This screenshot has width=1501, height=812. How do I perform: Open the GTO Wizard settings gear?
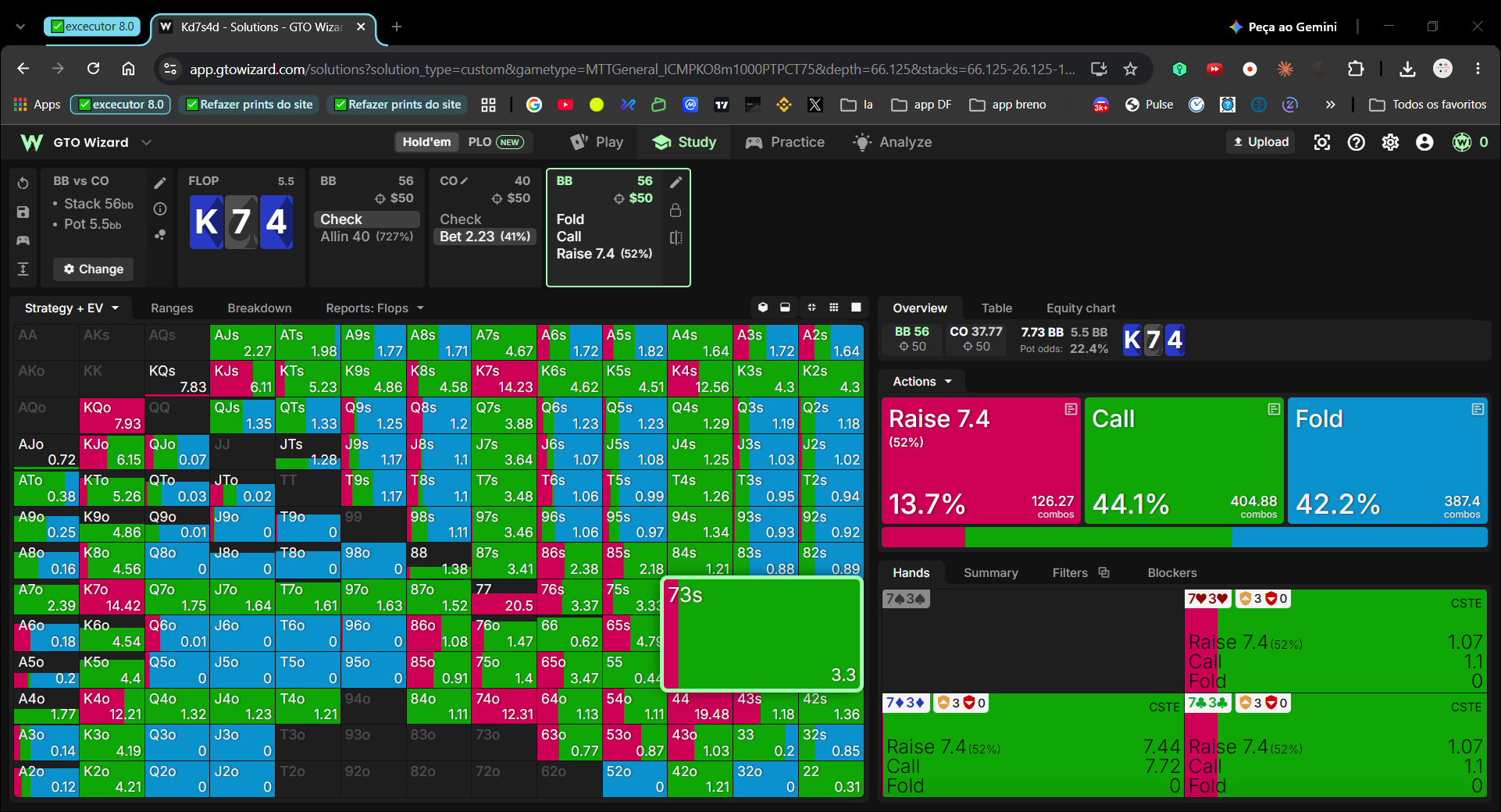1391,142
